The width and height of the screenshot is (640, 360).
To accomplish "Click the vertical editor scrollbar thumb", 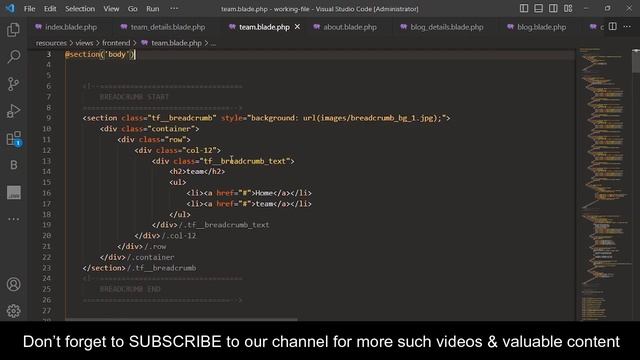I will pyautogui.click(x=636, y=61).
